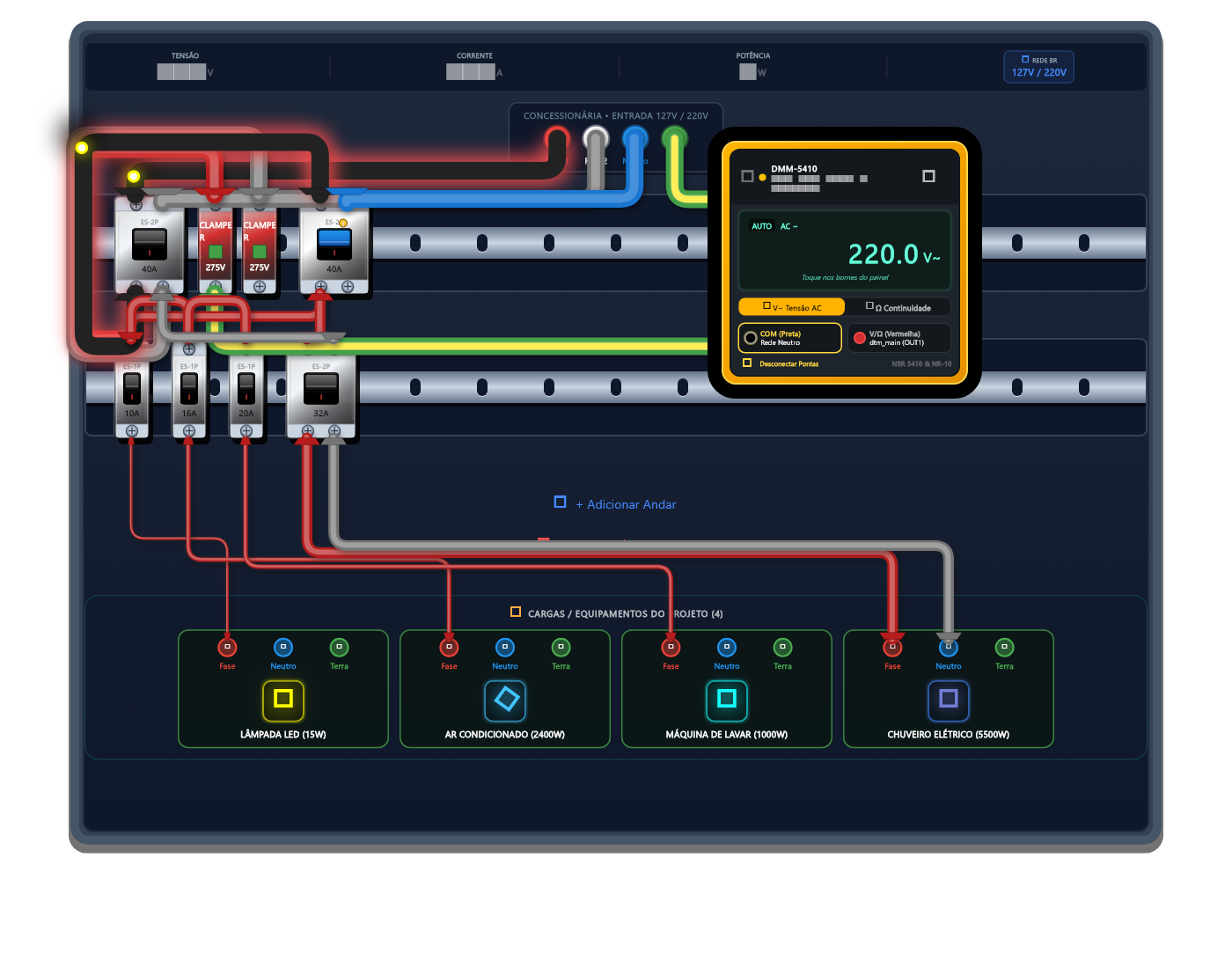This screenshot has width=1232, height=968.
Task: Toggle the 32A two-pole breaker
Action: pyautogui.click(x=321, y=389)
